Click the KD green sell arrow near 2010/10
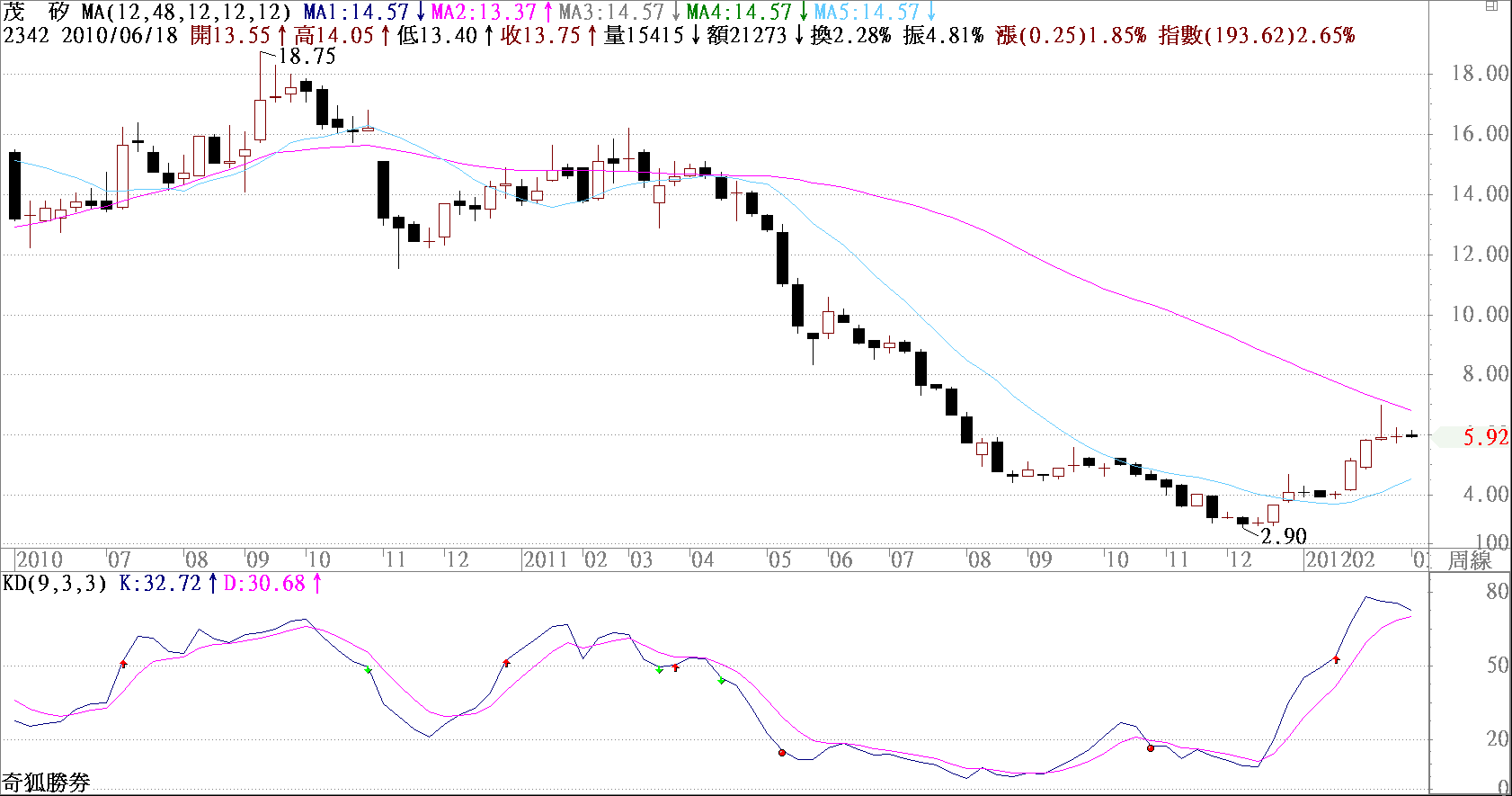Viewport: 1512px width, 796px height. pyautogui.click(x=369, y=670)
